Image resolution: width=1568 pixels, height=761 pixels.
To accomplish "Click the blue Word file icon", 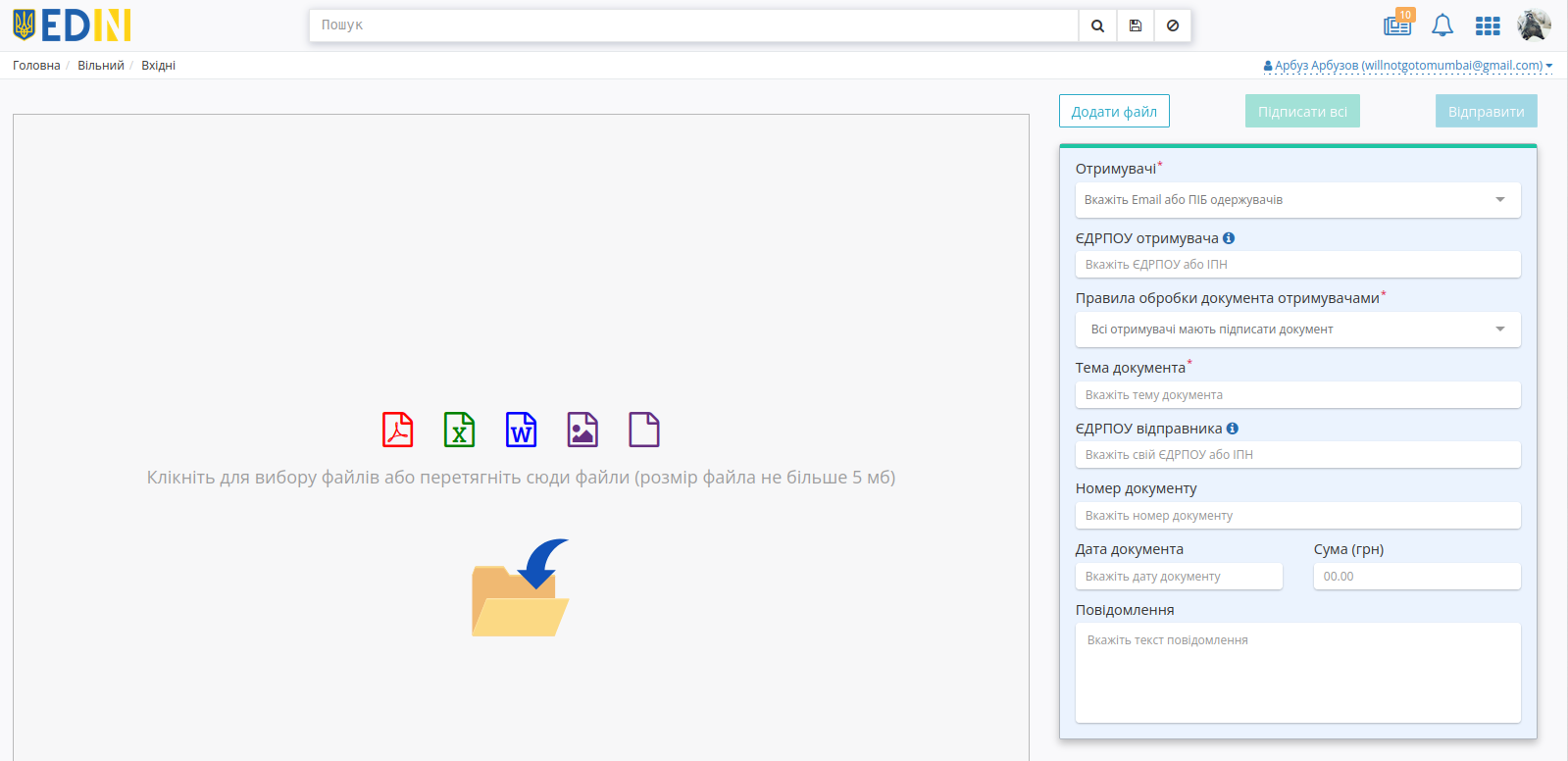I will coord(521,430).
